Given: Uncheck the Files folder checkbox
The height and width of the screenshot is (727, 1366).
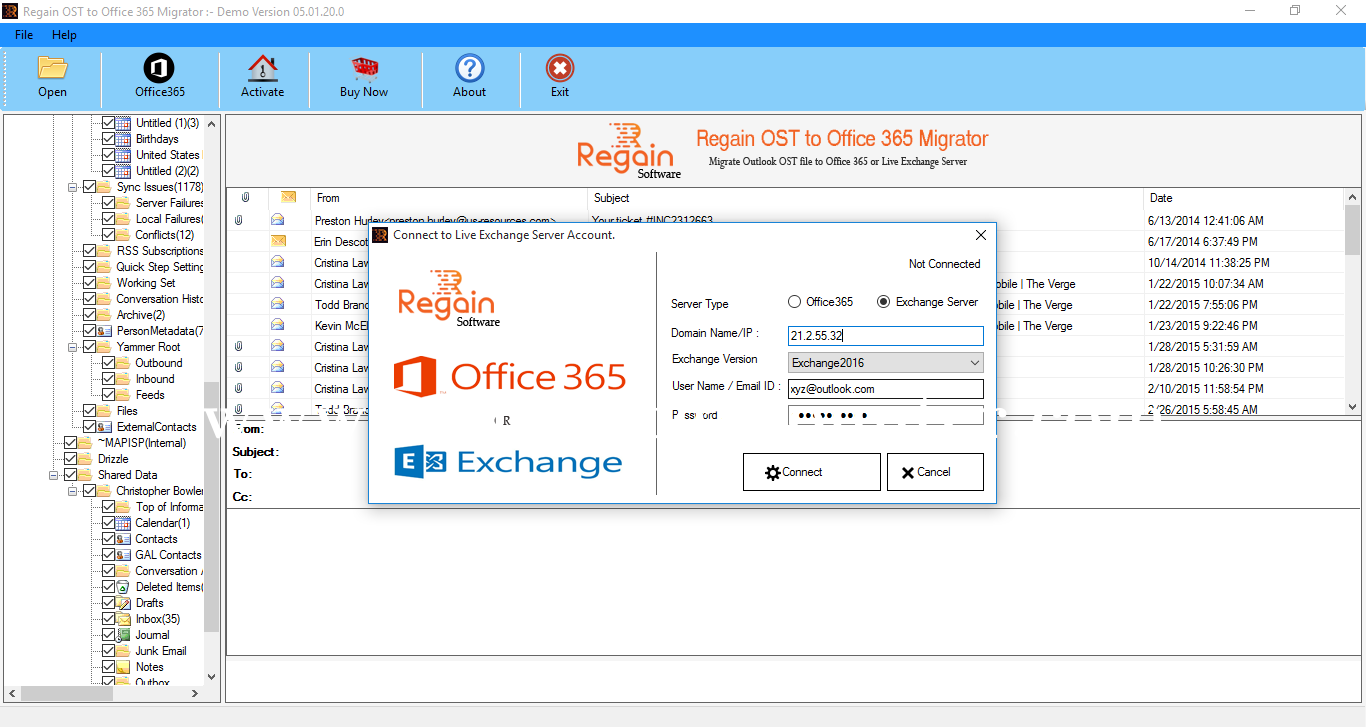Looking at the screenshot, I should [89, 411].
